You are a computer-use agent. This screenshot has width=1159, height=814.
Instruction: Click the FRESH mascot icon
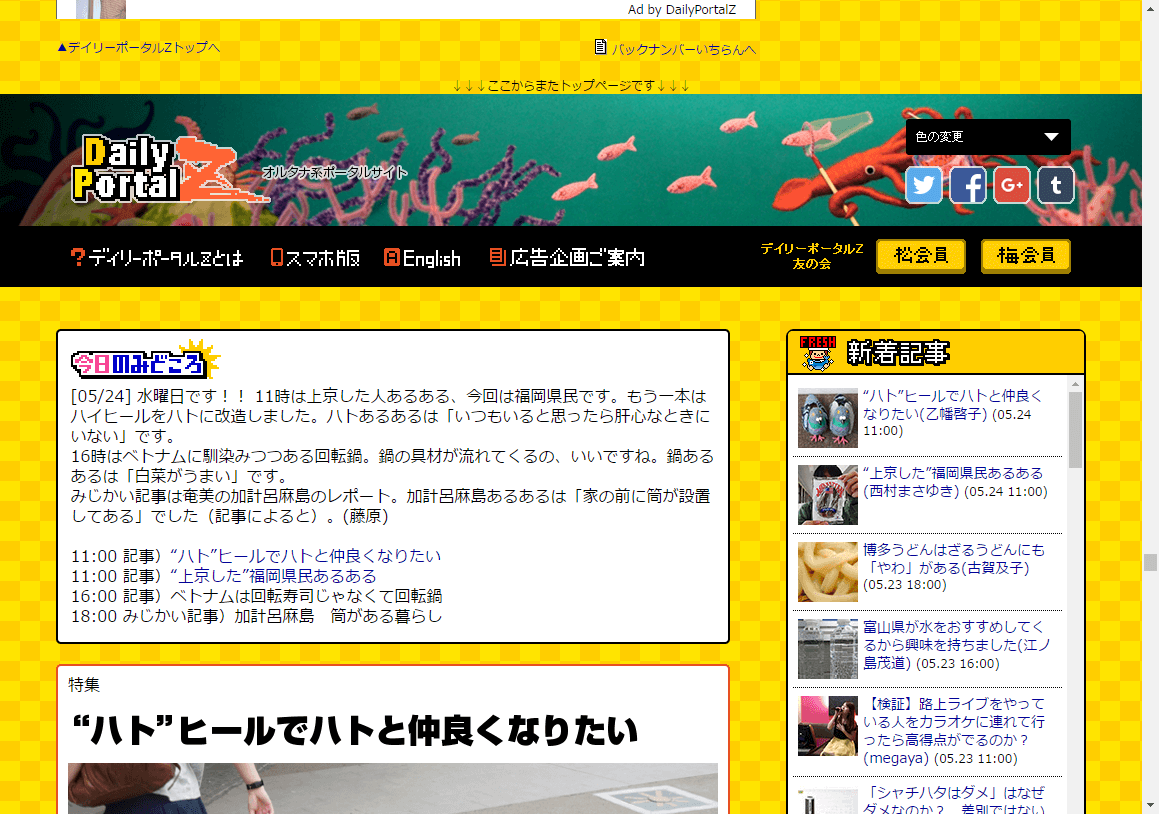(817, 352)
